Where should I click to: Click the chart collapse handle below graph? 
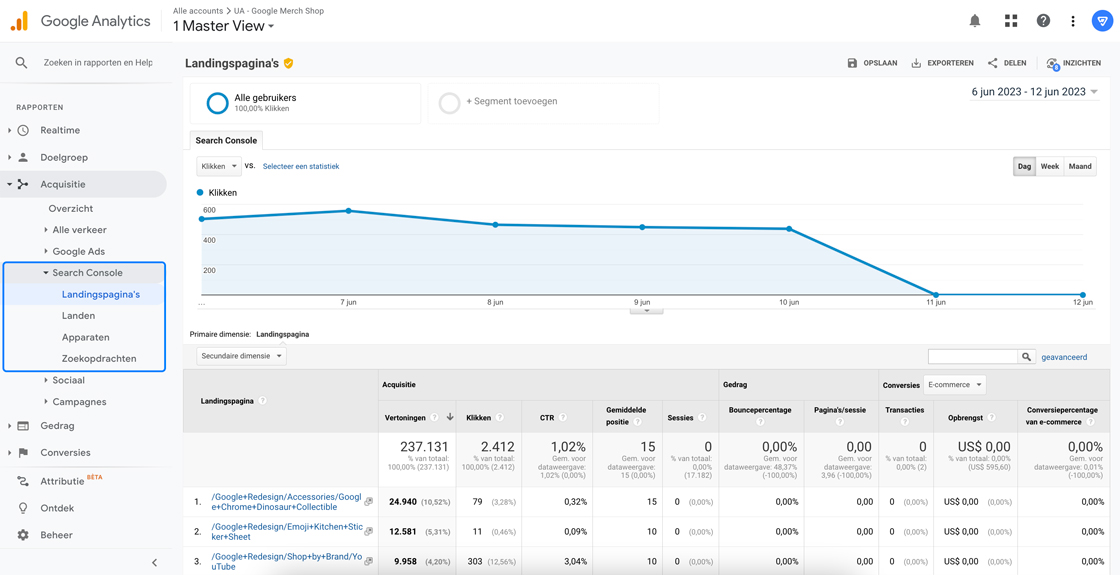pyautogui.click(x=646, y=311)
